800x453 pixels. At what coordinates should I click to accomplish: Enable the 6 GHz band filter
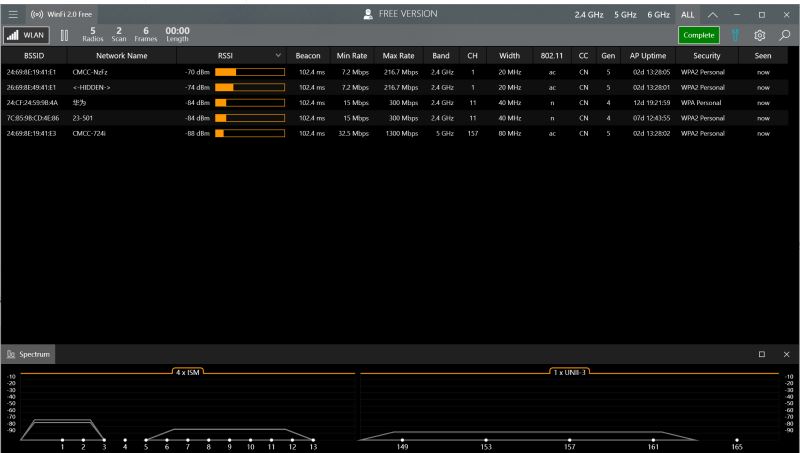pyautogui.click(x=658, y=15)
